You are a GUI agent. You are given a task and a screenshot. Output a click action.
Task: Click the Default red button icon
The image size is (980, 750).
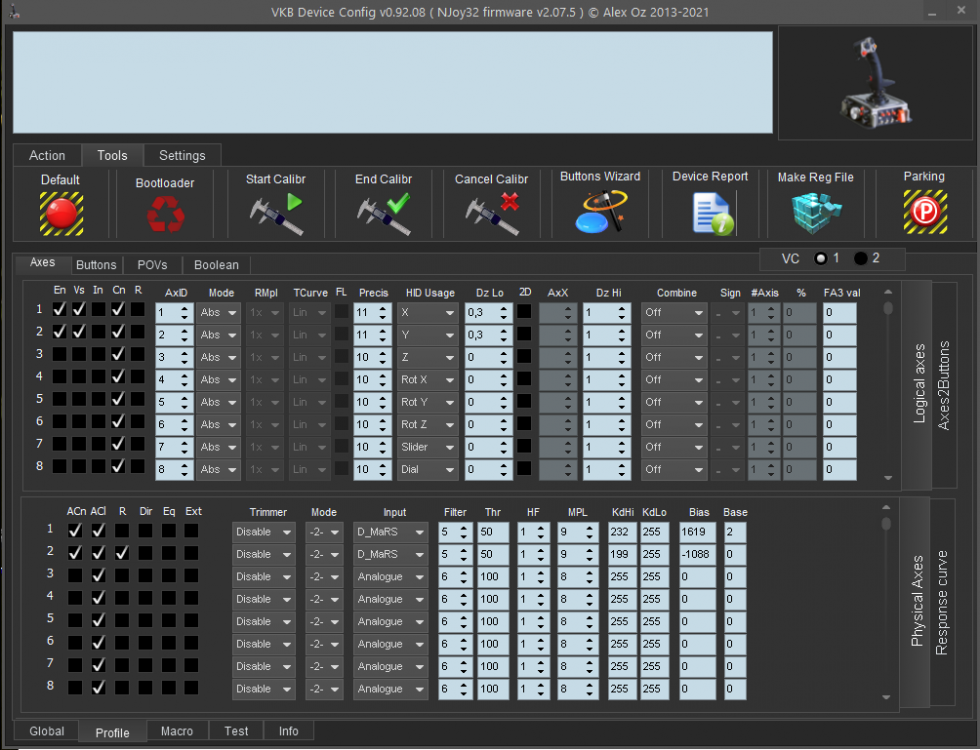point(61,213)
